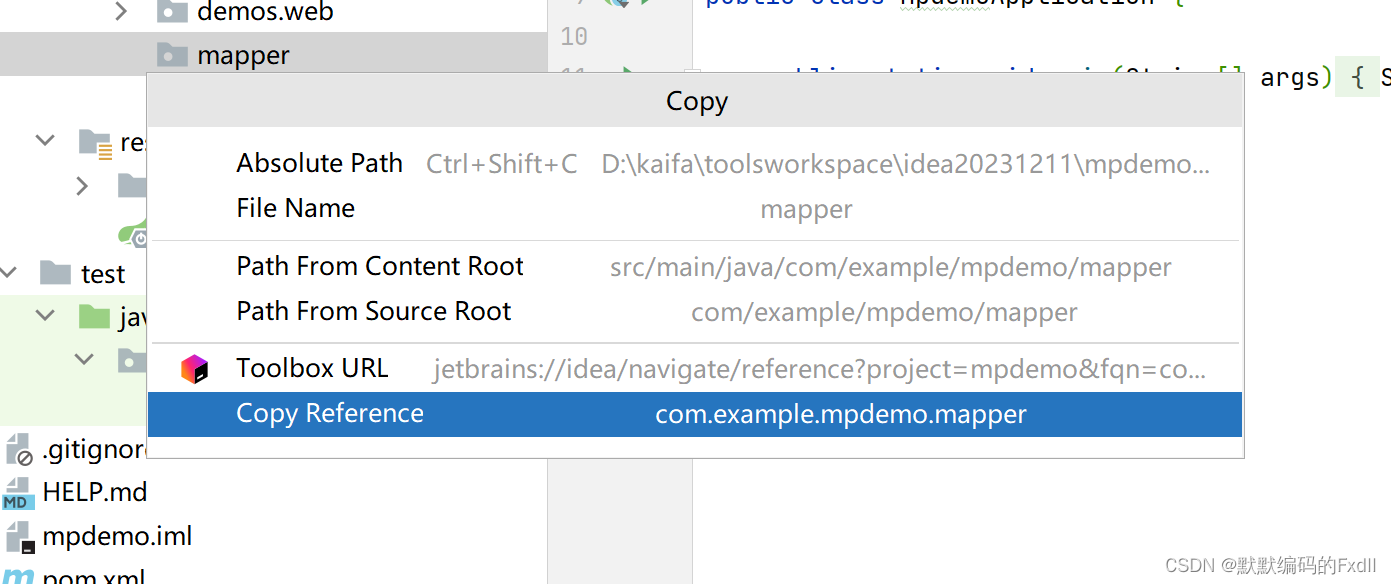The height and width of the screenshot is (584, 1391).
Task: Collapse the resources folder chevron
Action: click(x=45, y=140)
